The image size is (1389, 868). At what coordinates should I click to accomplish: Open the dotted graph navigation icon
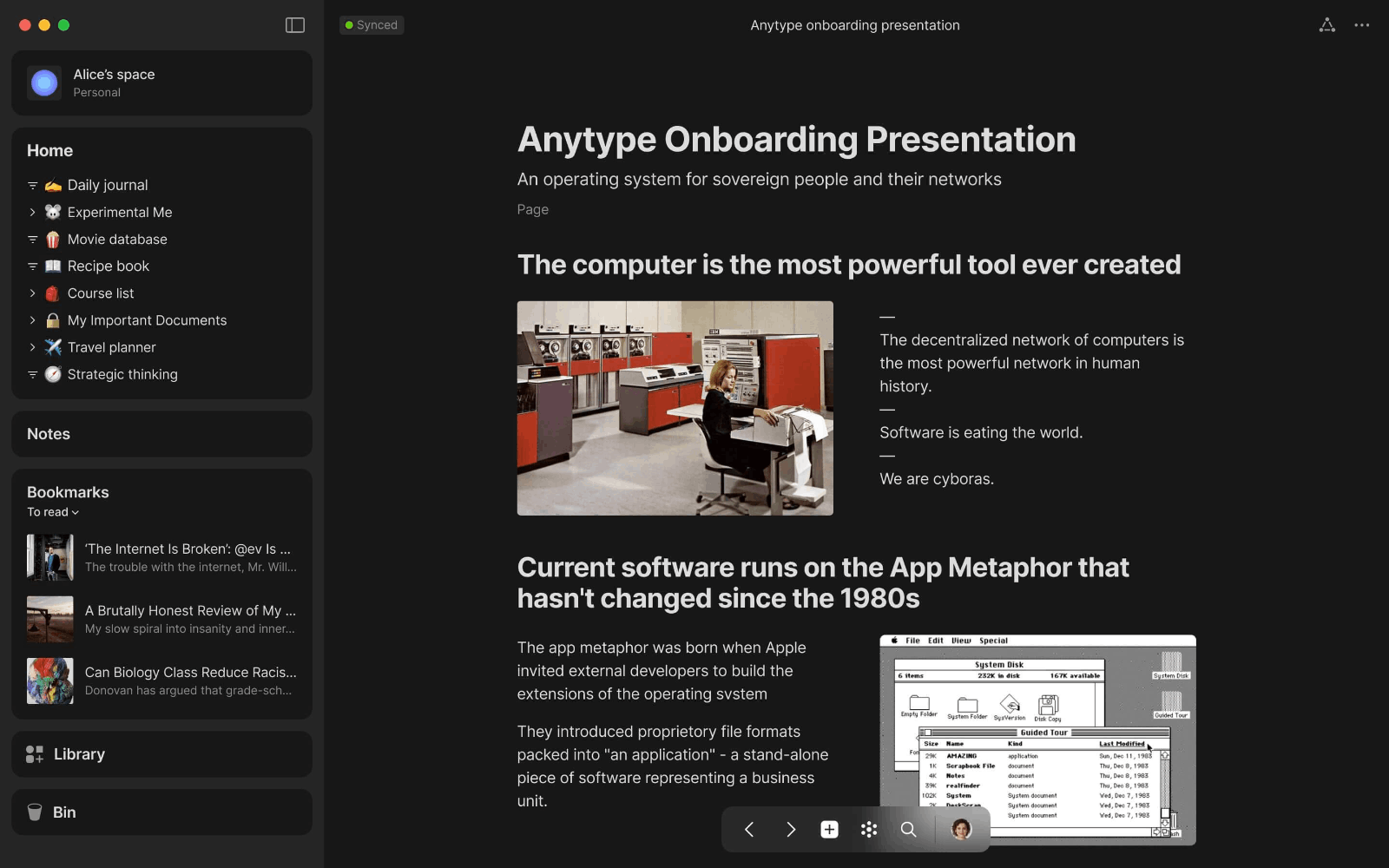coord(868,830)
